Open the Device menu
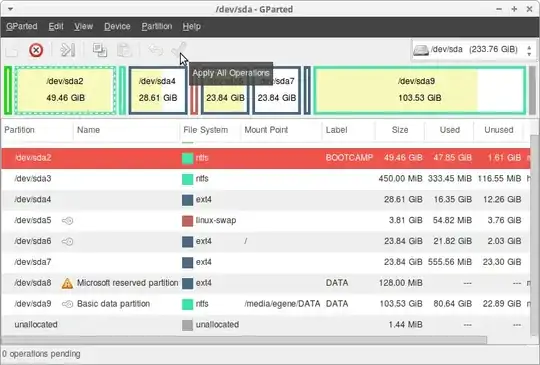This screenshot has width=540, height=365. 117,27
